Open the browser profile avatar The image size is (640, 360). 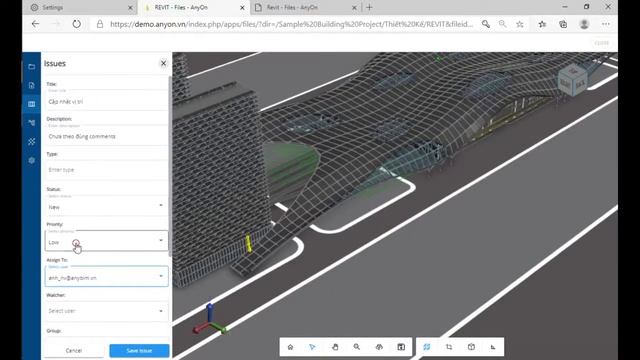pos(584,24)
